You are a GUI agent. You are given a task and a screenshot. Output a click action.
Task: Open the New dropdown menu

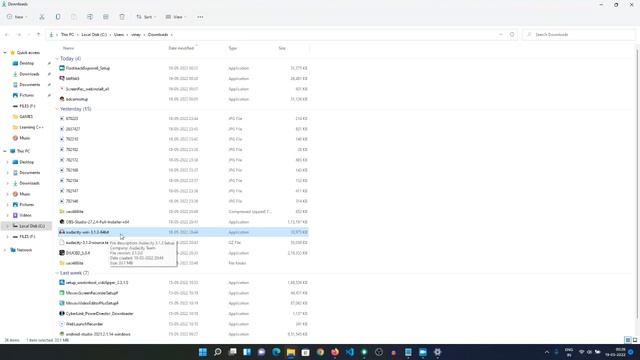click(17, 17)
